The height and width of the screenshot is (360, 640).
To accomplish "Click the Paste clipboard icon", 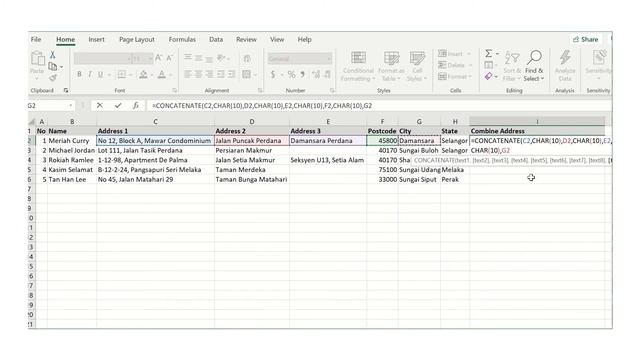I will point(38,58).
